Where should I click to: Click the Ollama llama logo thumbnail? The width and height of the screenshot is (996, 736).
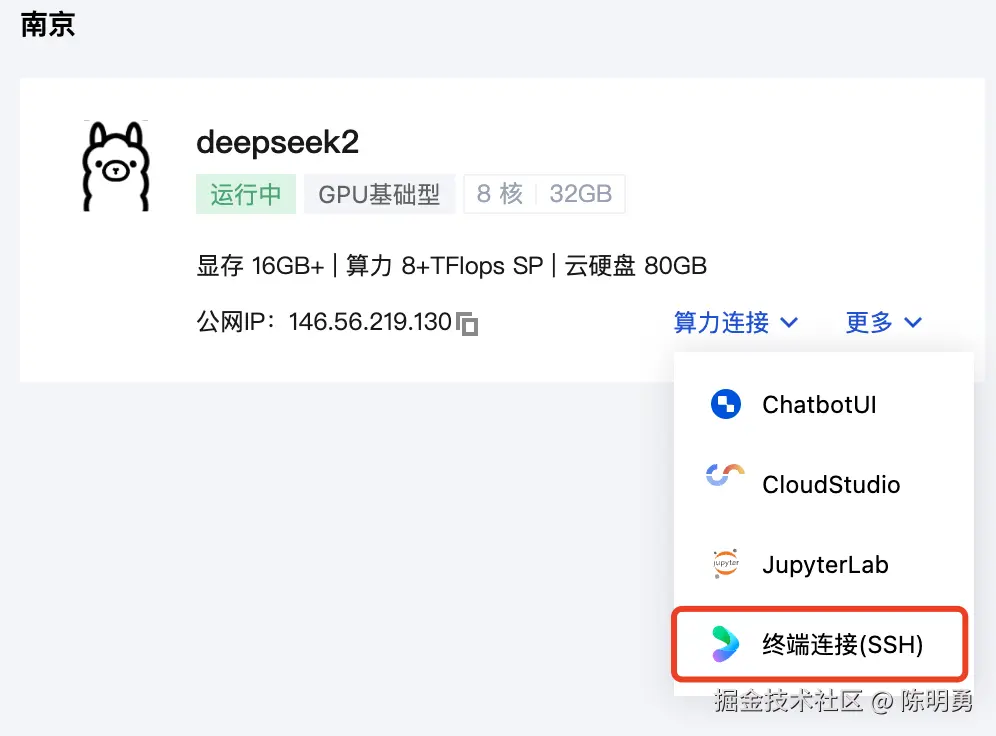116,166
